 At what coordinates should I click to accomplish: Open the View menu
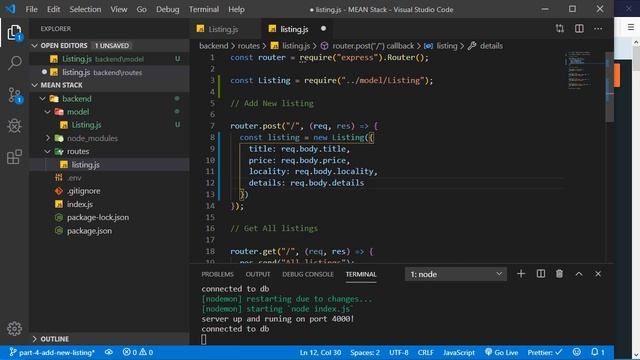tap(118, 9)
